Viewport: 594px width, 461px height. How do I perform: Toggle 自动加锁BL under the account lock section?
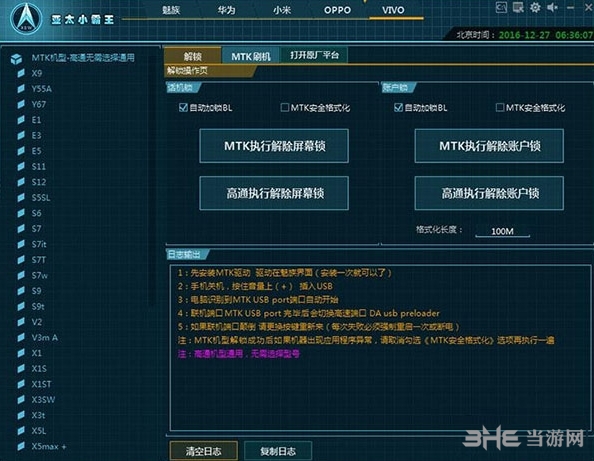pyautogui.click(x=398, y=108)
